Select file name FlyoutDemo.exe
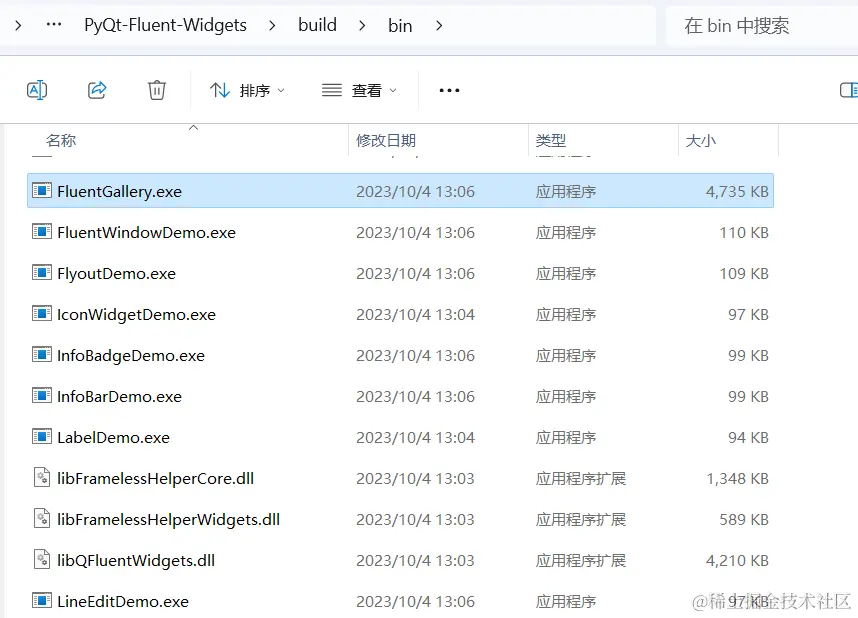The width and height of the screenshot is (858, 618). 117,274
